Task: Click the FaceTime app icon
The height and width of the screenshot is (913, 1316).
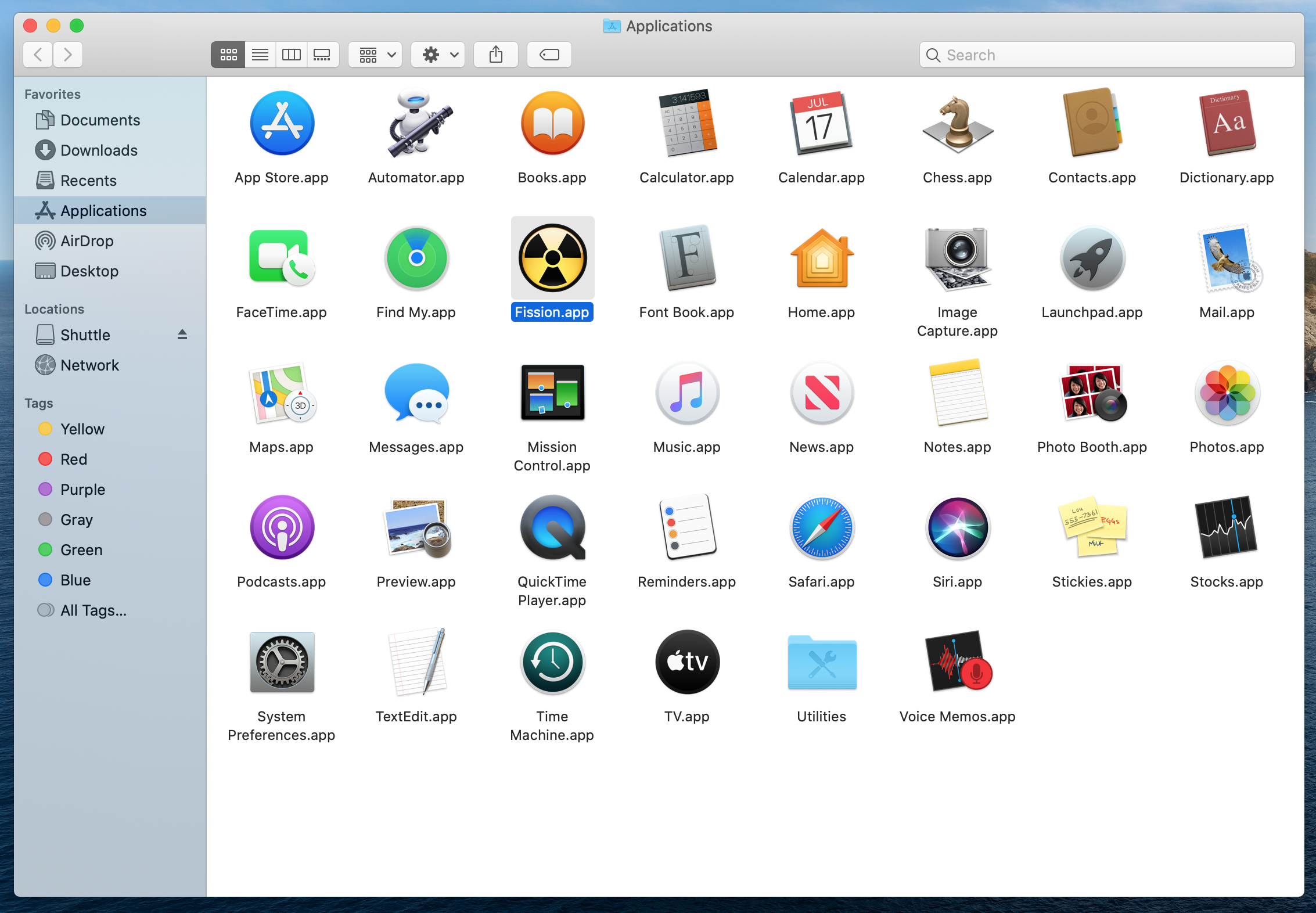Action: tap(282, 258)
